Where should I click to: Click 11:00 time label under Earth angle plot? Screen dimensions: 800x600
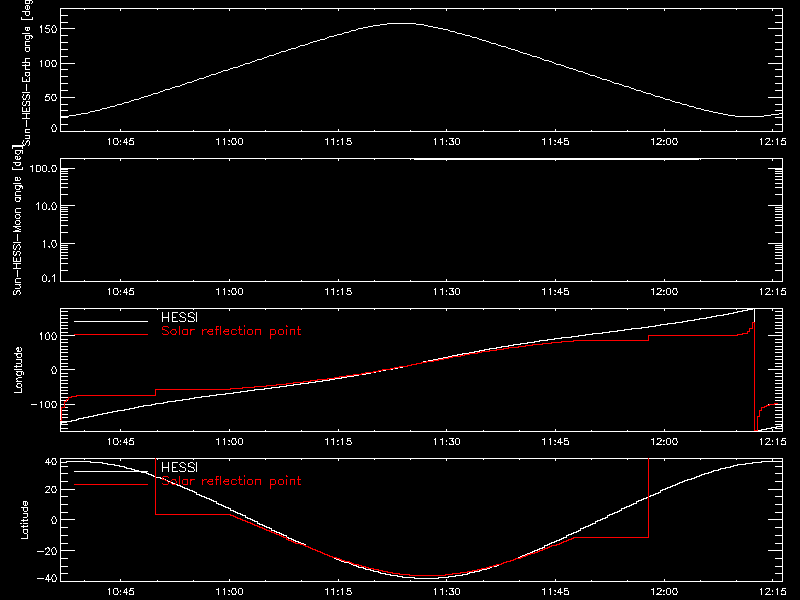(229, 142)
